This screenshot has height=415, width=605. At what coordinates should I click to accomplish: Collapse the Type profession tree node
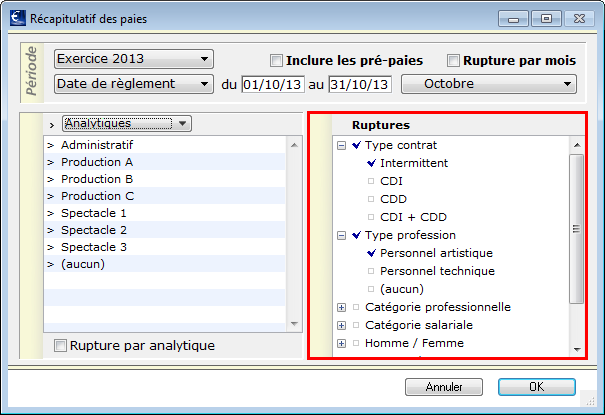(x=341, y=235)
